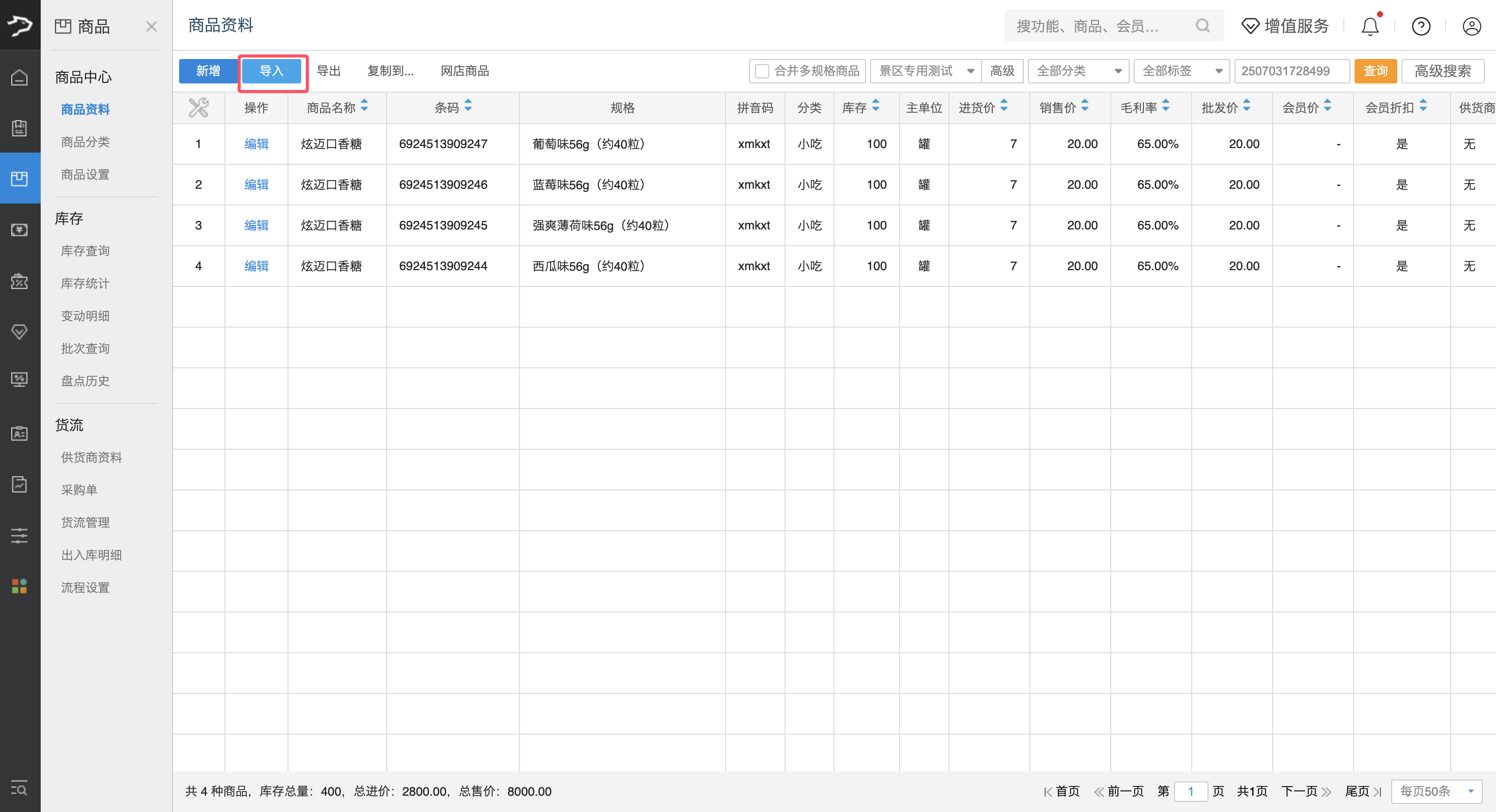Click the 高级 button next to store dropdown
Viewport: 1496px width, 812px height.
coord(1002,71)
